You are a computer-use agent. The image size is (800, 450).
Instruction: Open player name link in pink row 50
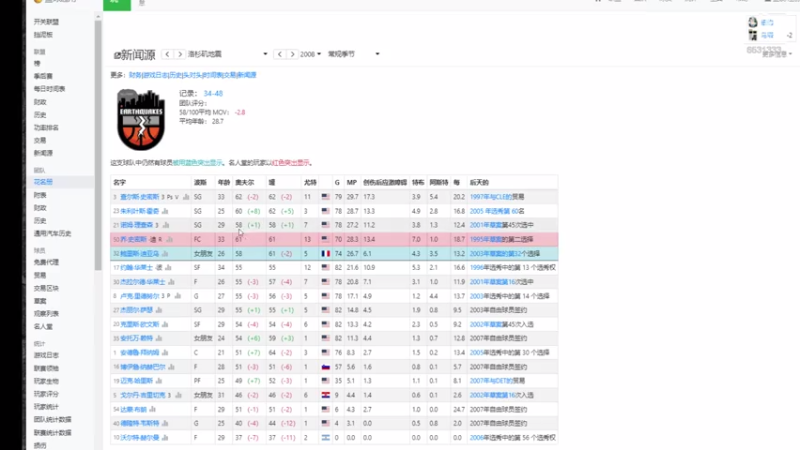(134, 239)
